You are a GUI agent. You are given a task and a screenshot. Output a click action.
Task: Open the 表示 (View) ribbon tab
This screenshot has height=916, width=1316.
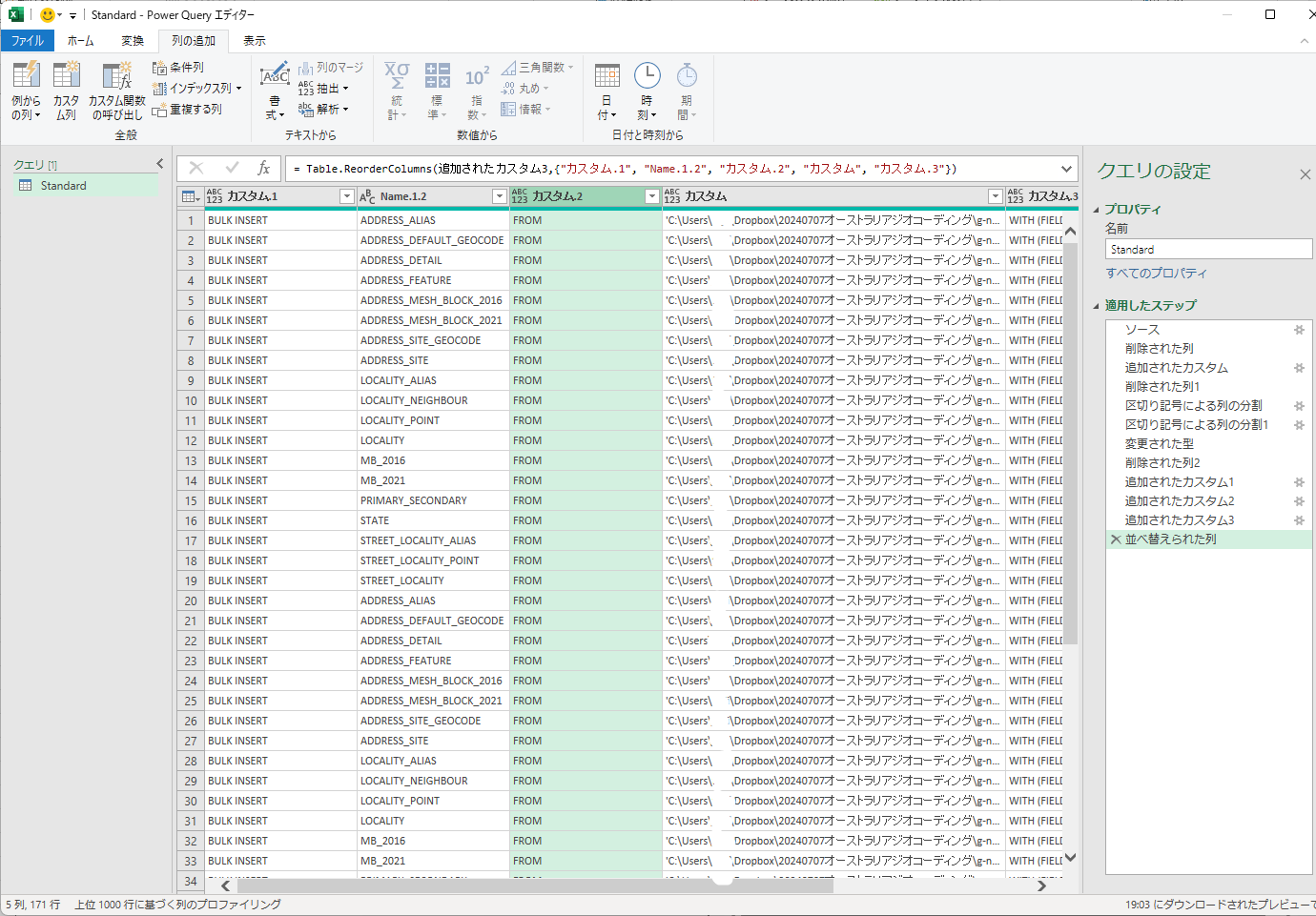tap(254, 41)
